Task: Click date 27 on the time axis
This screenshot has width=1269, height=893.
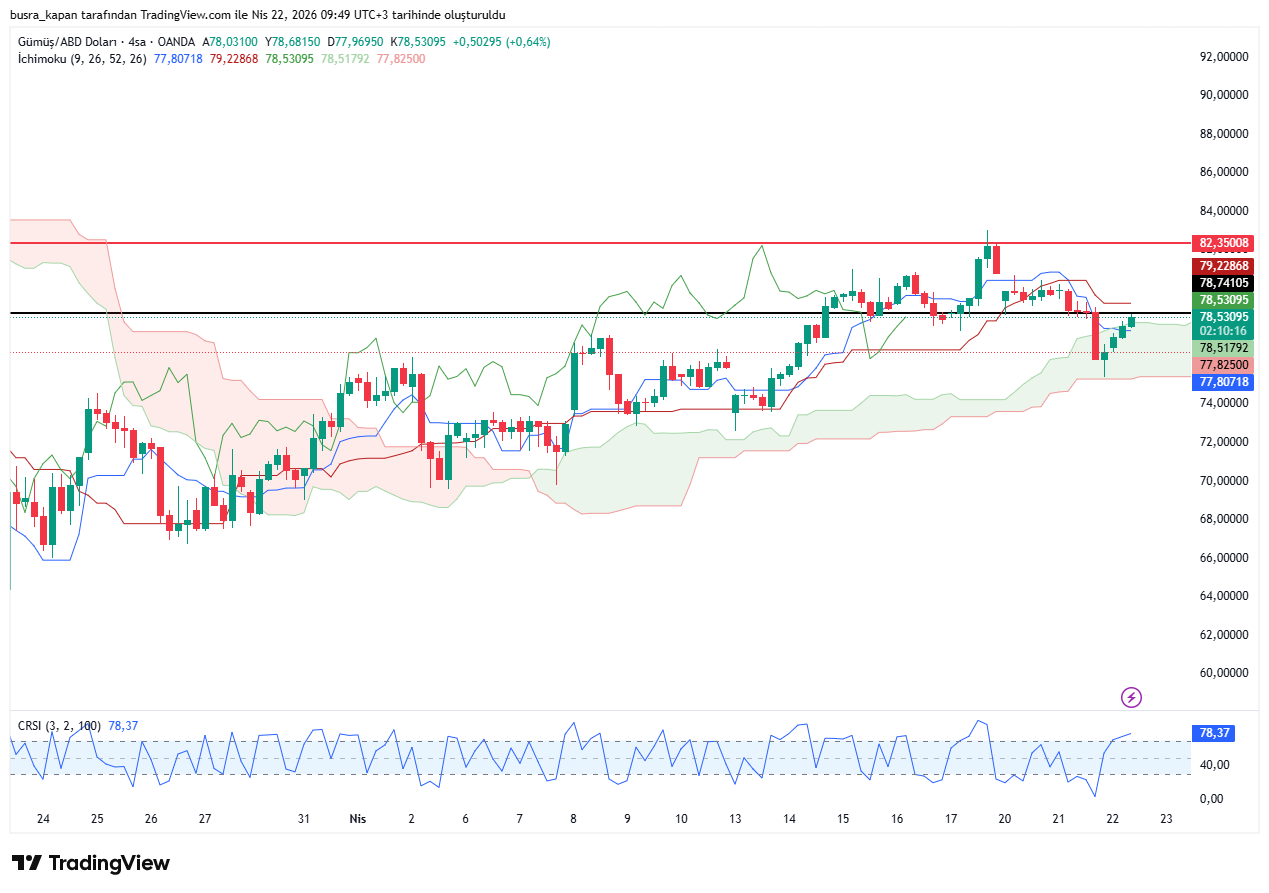Action: point(205,818)
